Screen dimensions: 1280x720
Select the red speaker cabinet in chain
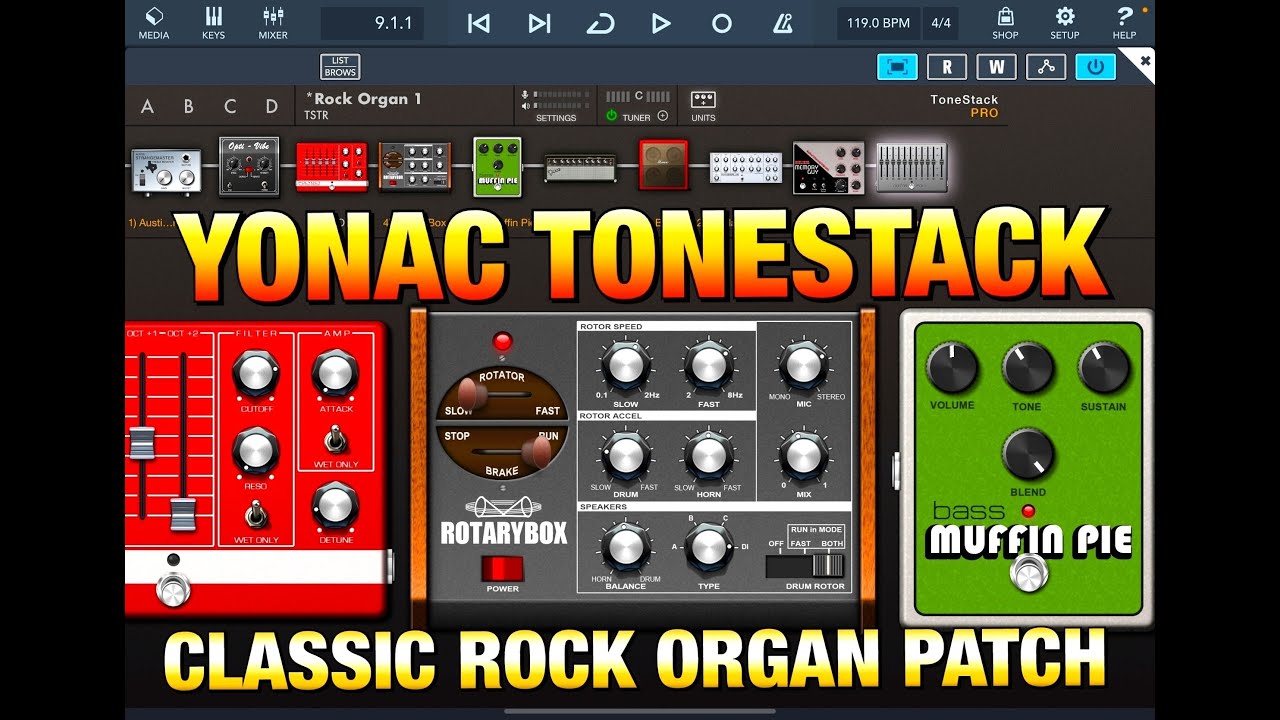pos(664,165)
